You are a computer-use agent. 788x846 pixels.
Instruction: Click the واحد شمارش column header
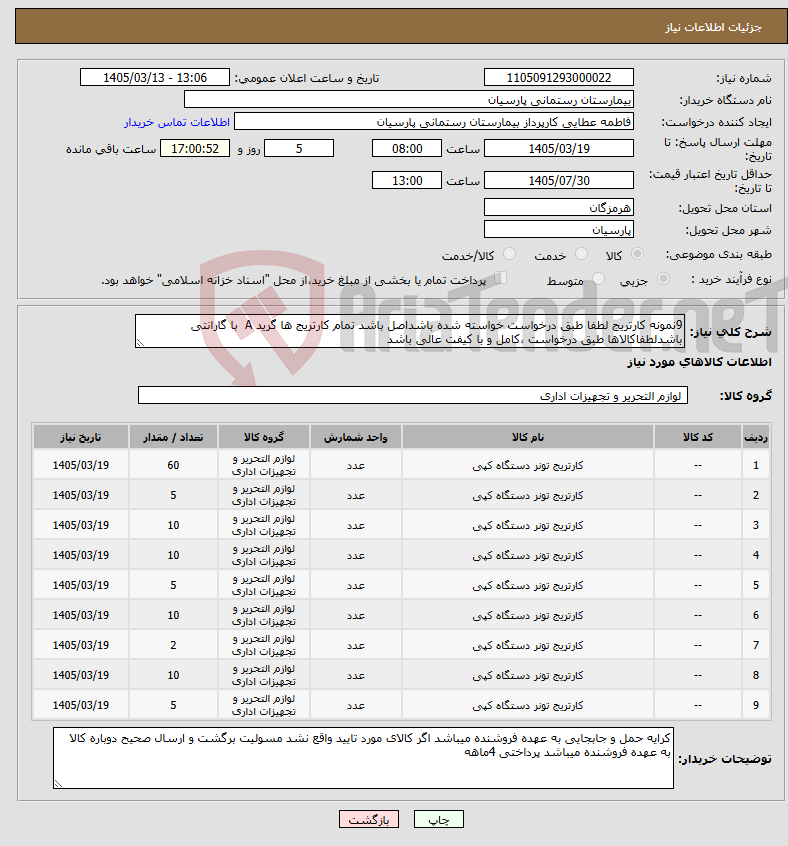pos(355,437)
